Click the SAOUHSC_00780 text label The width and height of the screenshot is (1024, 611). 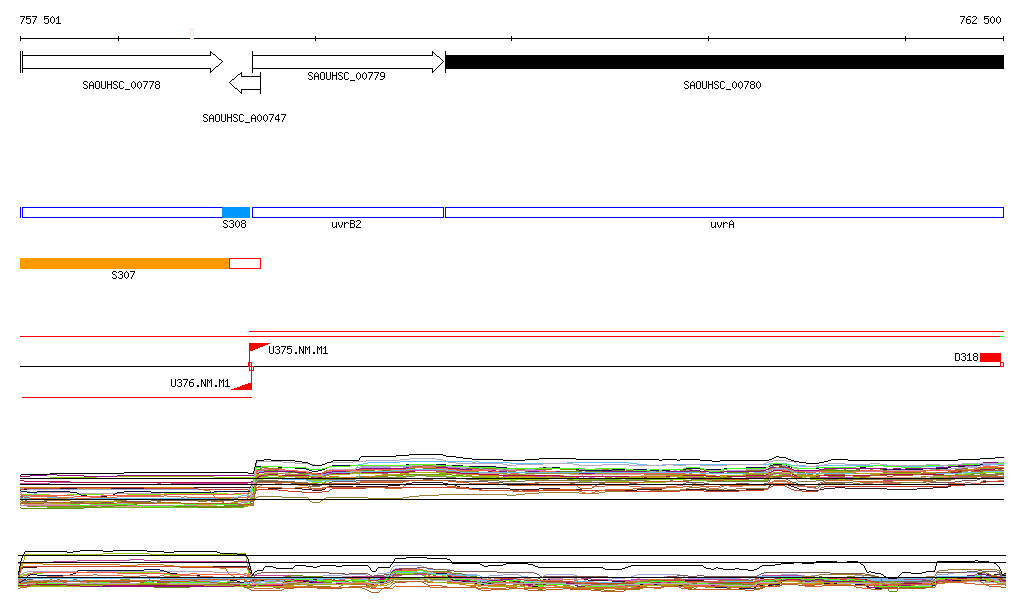click(722, 86)
